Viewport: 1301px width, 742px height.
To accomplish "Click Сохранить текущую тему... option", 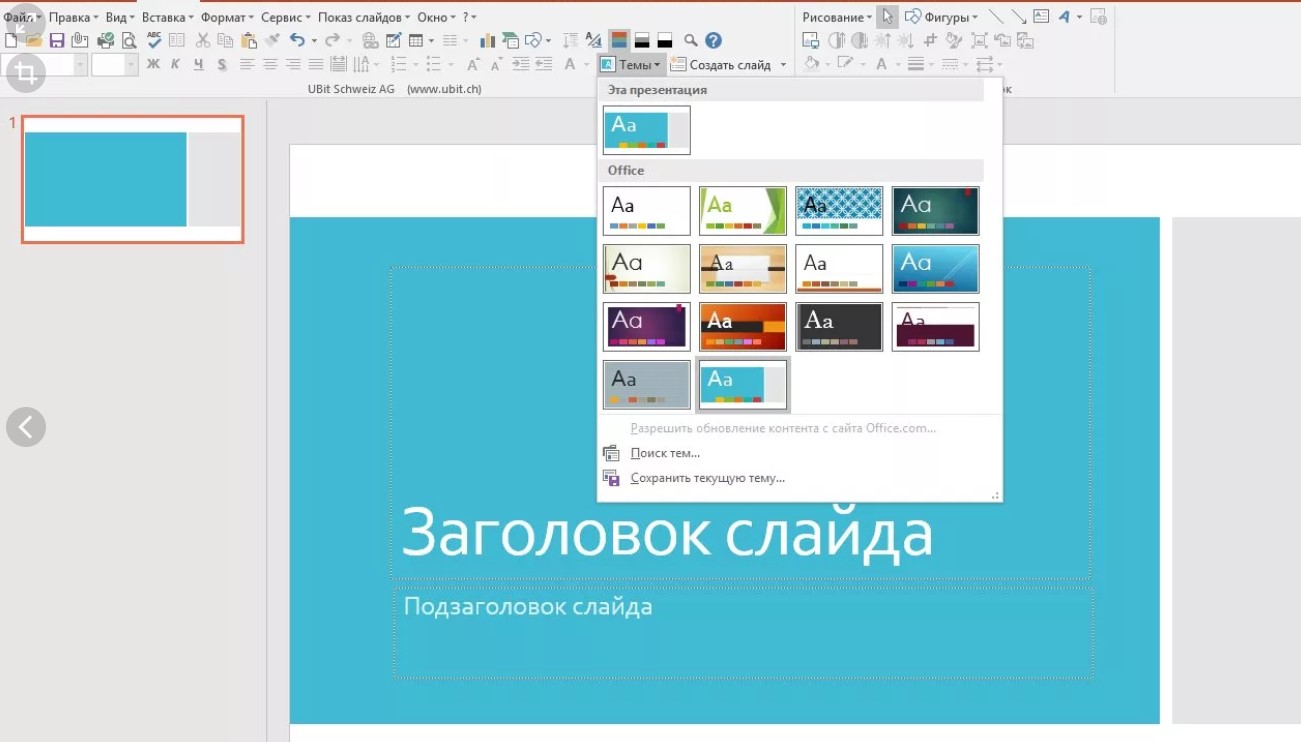I will 707,478.
